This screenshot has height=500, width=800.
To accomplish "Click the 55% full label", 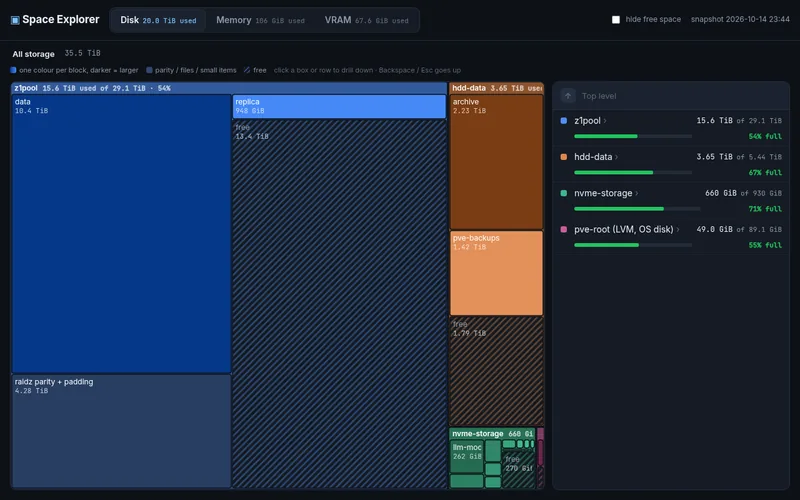I will [x=765, y=245].
